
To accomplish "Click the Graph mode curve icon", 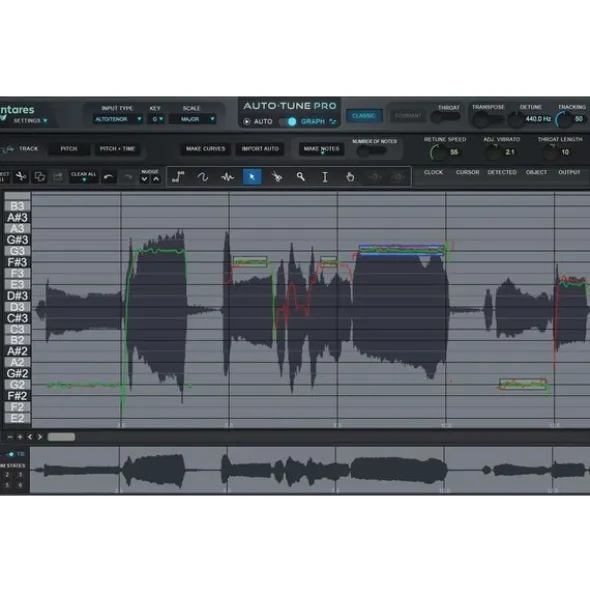I will (x=333, y=121).
